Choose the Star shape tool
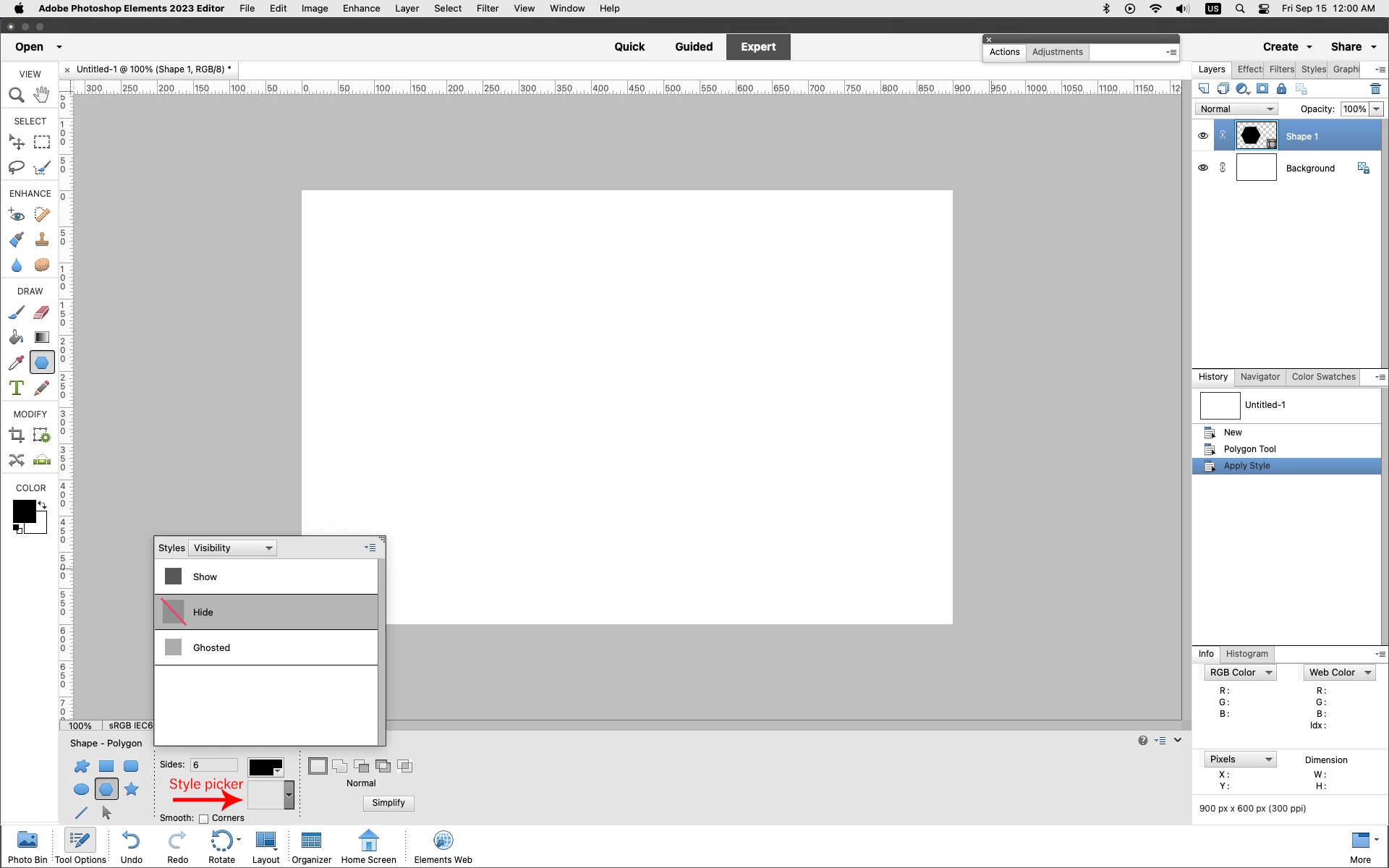 click(131, 789)
